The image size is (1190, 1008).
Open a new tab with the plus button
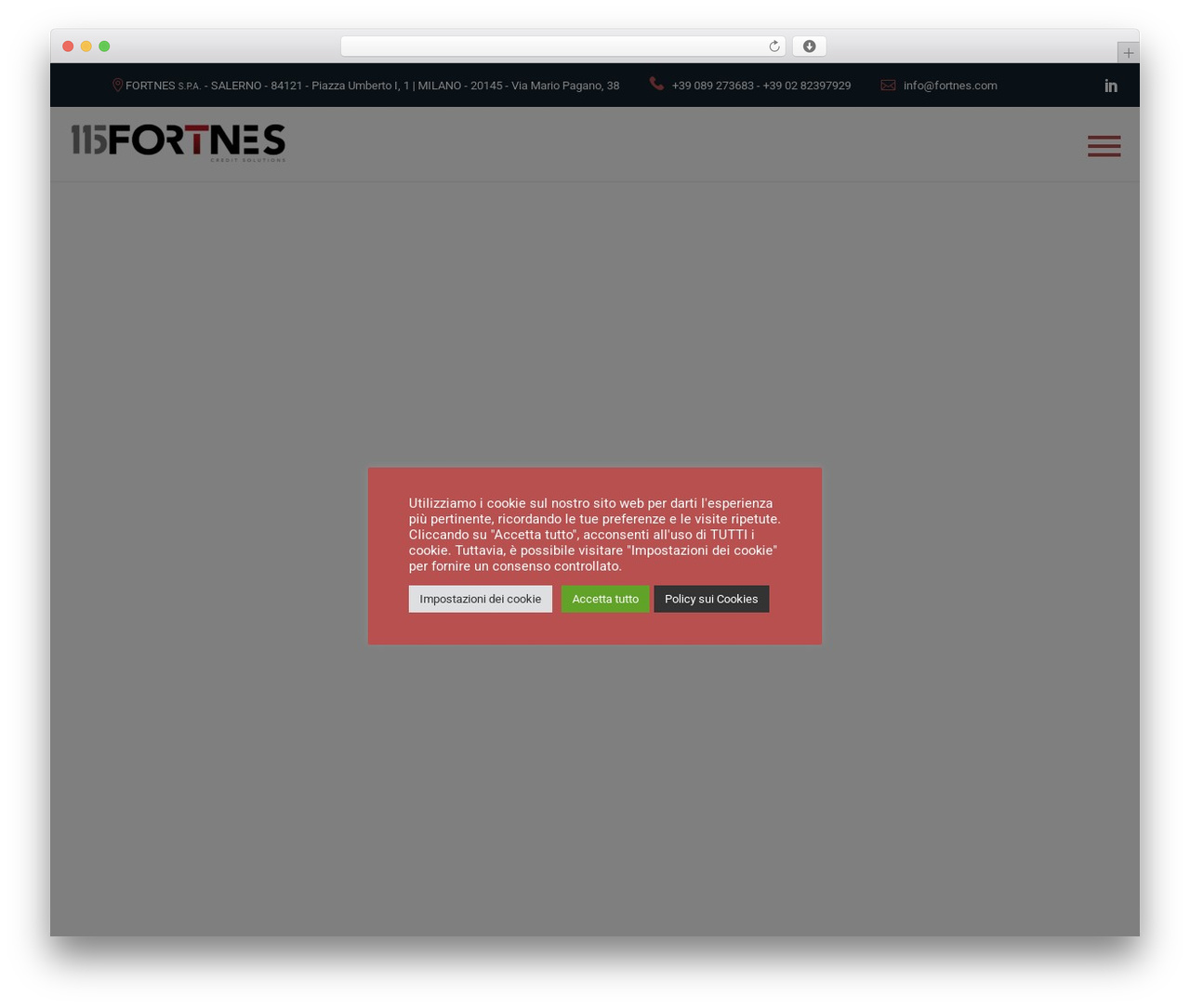point(1128,53)
